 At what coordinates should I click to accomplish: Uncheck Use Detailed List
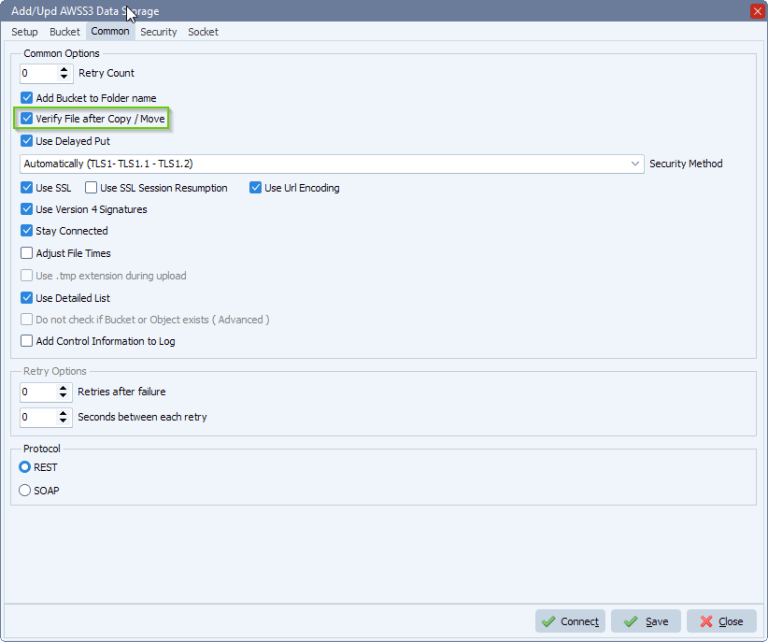(x=27, y=298)
